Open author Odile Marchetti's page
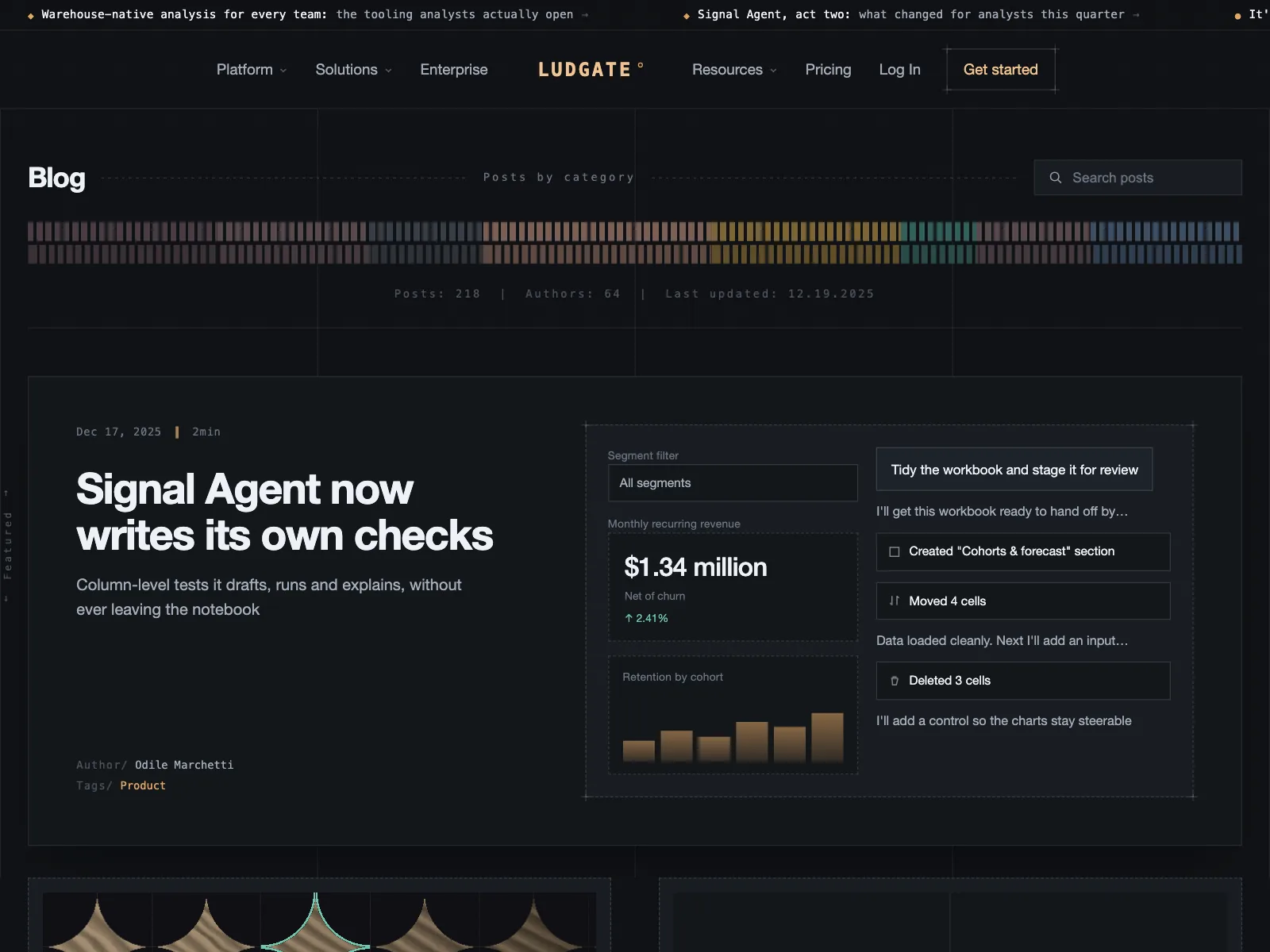 click(x=184, y=765)
